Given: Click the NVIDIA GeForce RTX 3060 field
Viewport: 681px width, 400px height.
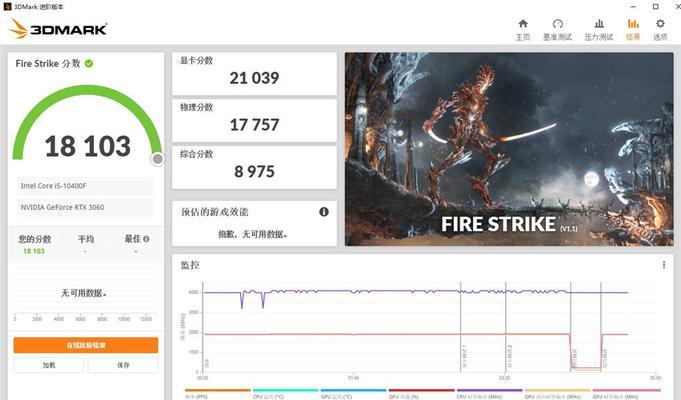Looking at the screenshot, I should tap(85, 208).
